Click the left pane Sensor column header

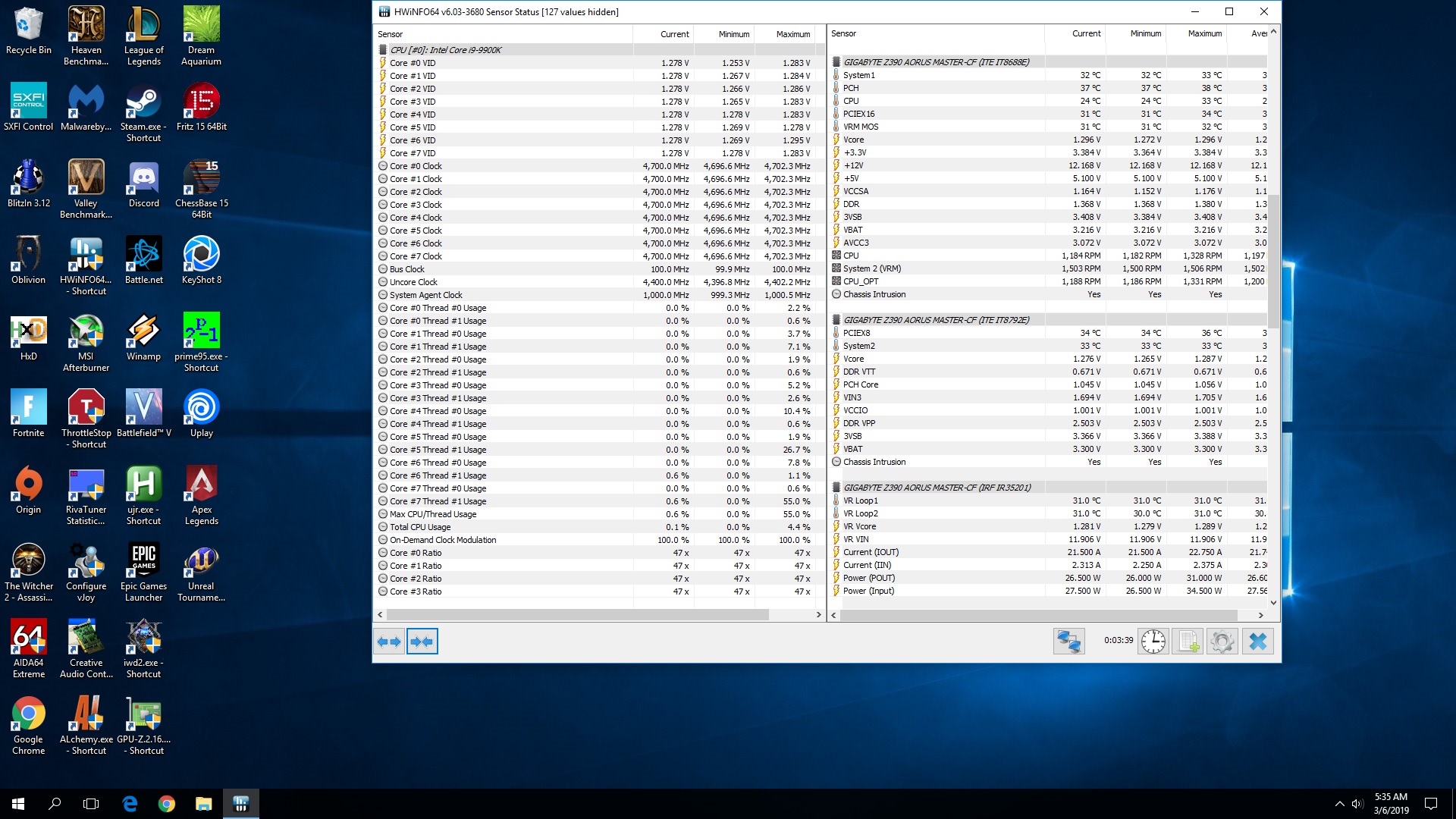[504, 34]
